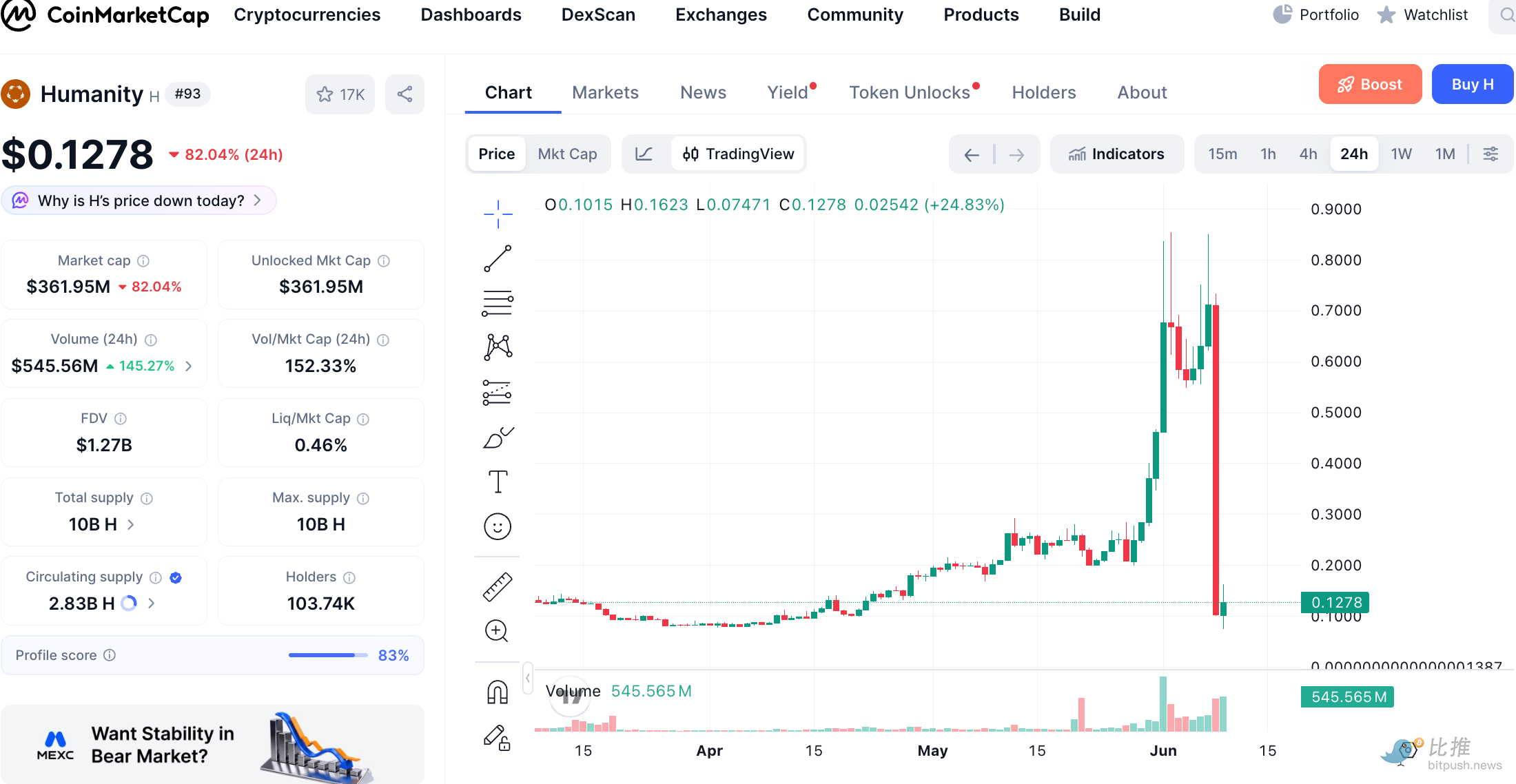The image size is (1516, 784).
Task: Open the Cryptocurrencies menu
Action: (x=307, y=14)
